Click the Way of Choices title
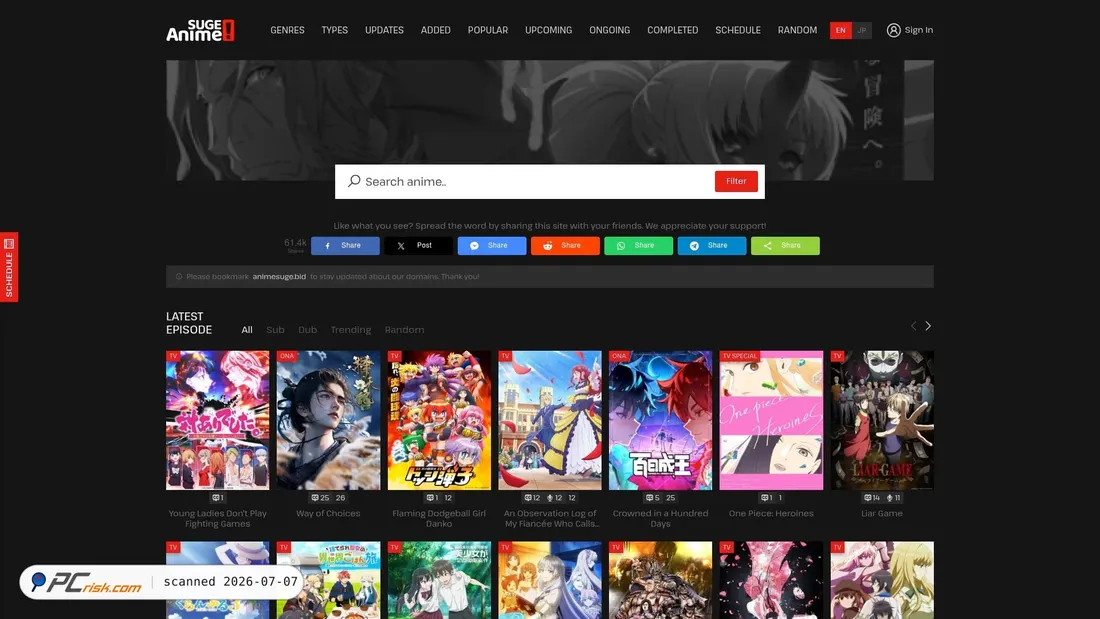The image size is (1100, 619). pos(328,514)
